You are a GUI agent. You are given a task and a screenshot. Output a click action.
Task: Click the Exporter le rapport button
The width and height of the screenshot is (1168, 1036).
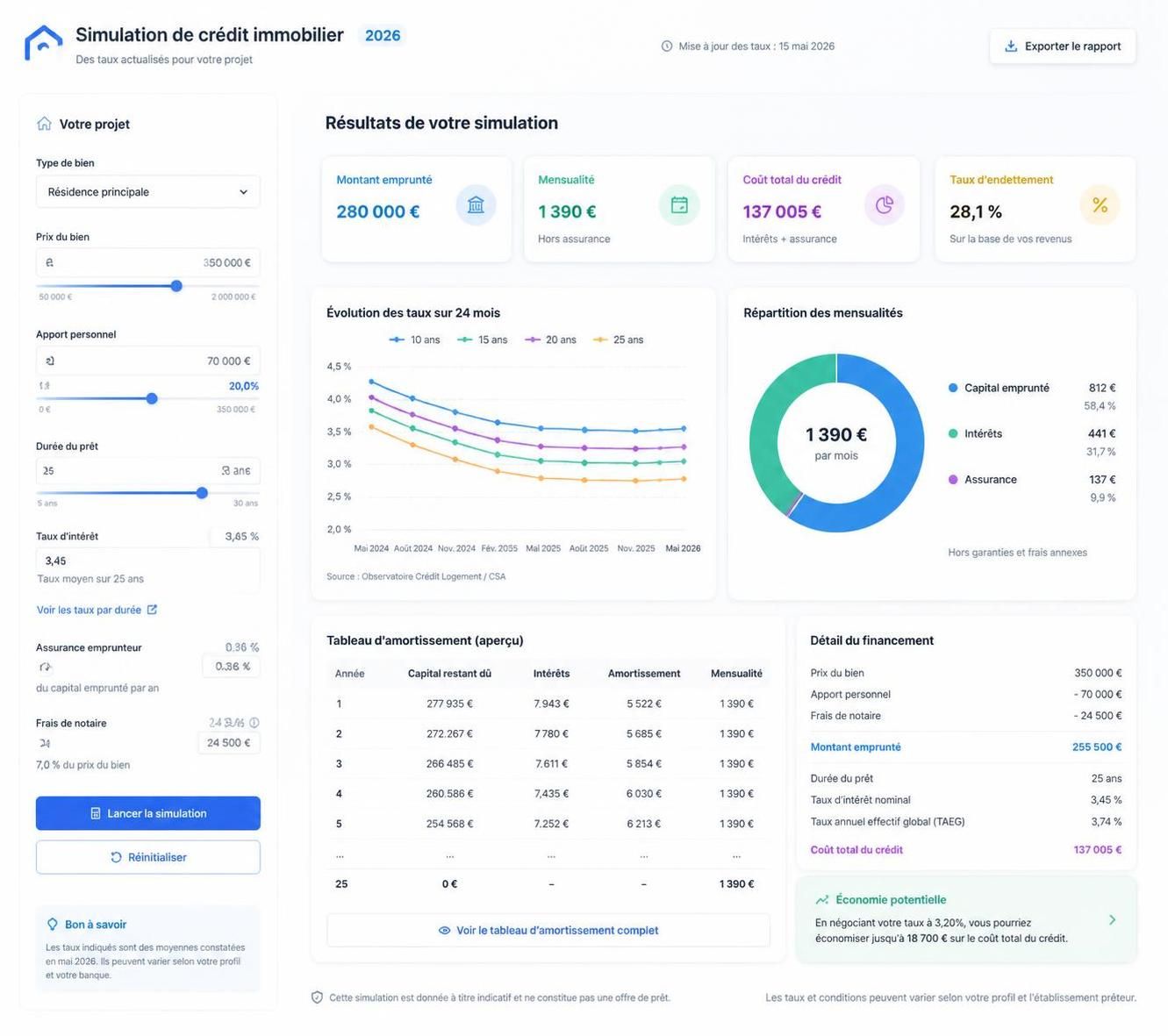click(x=1063, y=46)
